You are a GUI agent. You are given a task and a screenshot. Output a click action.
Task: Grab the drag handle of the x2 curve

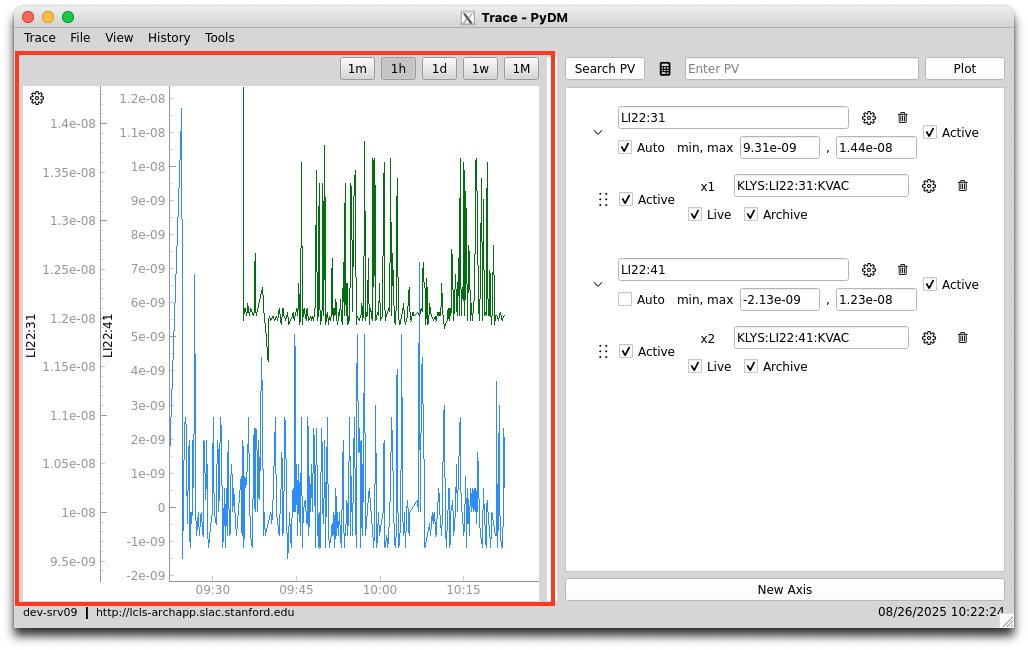(603, 352)
